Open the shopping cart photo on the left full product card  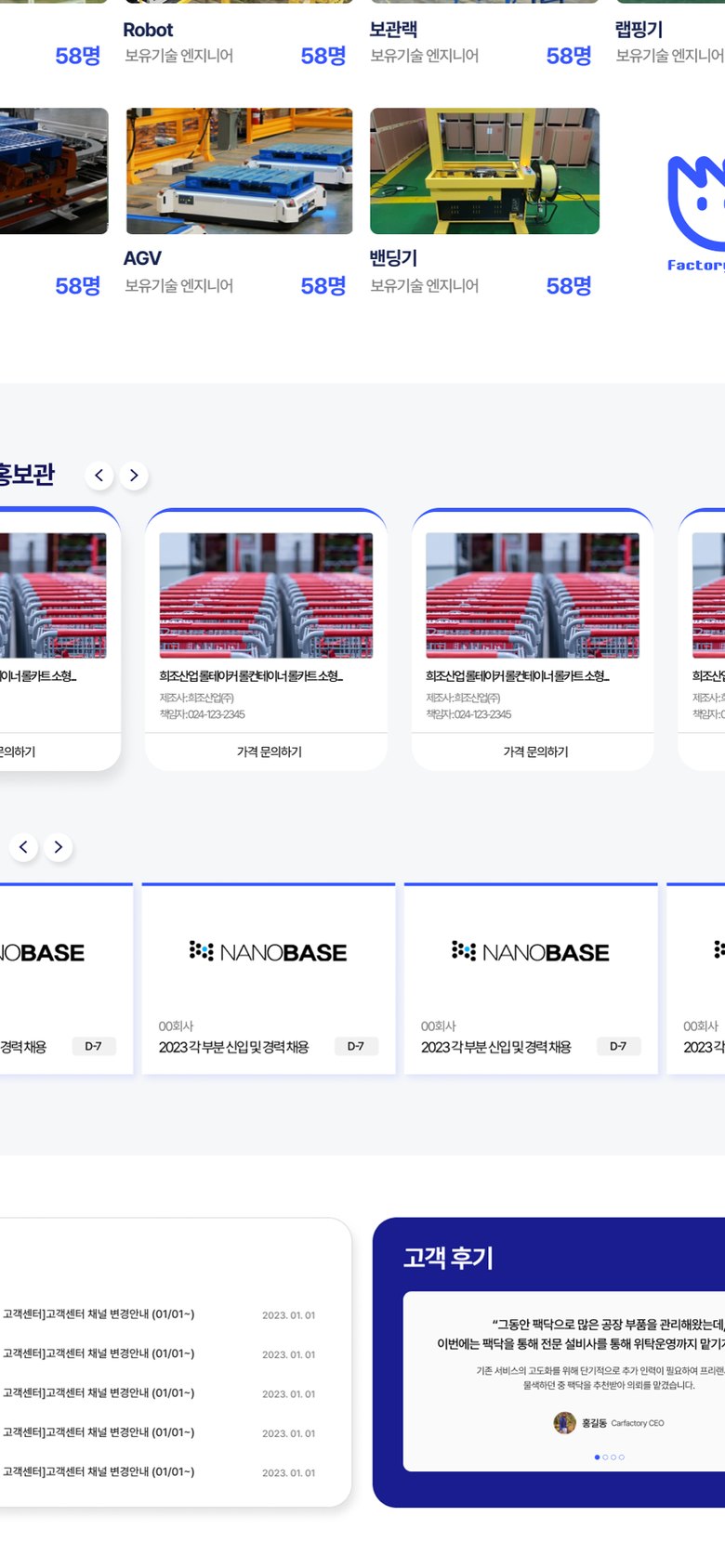pos(266,595)
